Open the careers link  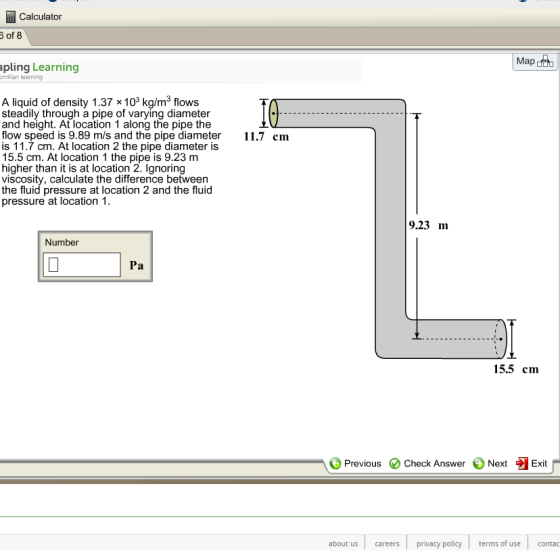387,544
